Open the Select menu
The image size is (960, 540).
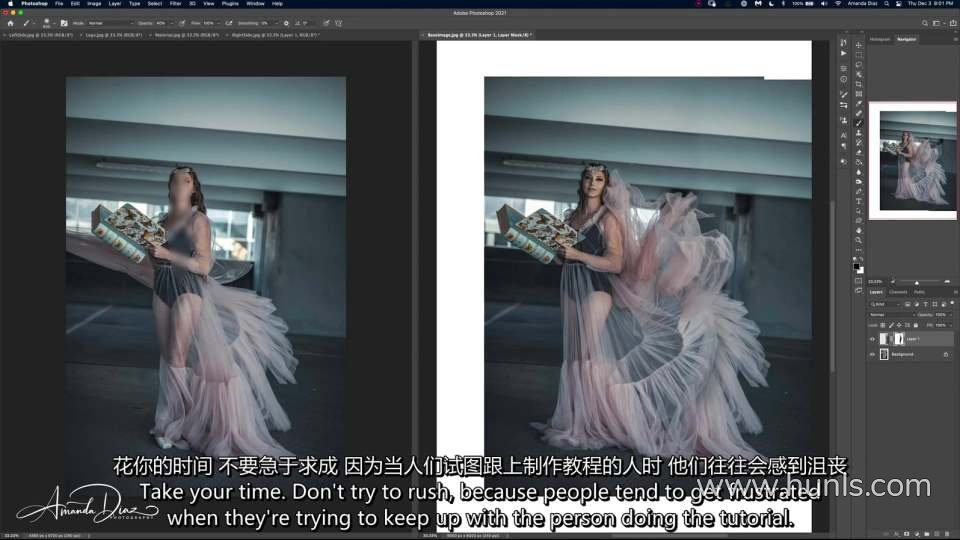coord(155,4)
